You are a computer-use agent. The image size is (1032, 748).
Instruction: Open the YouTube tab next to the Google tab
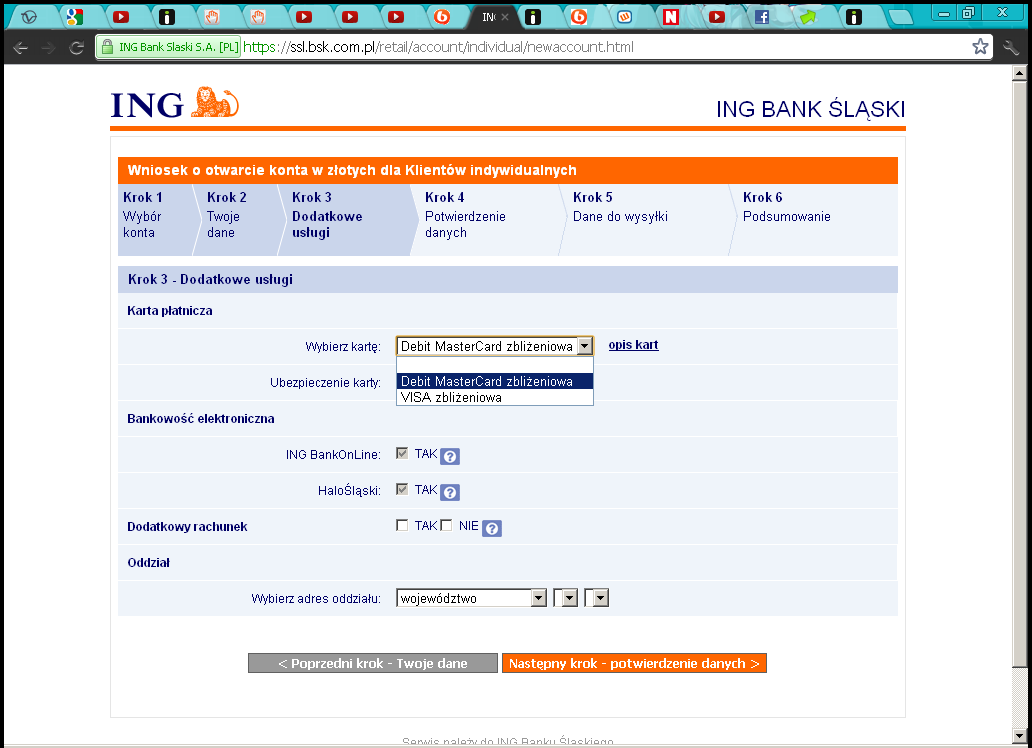point(120,17)
